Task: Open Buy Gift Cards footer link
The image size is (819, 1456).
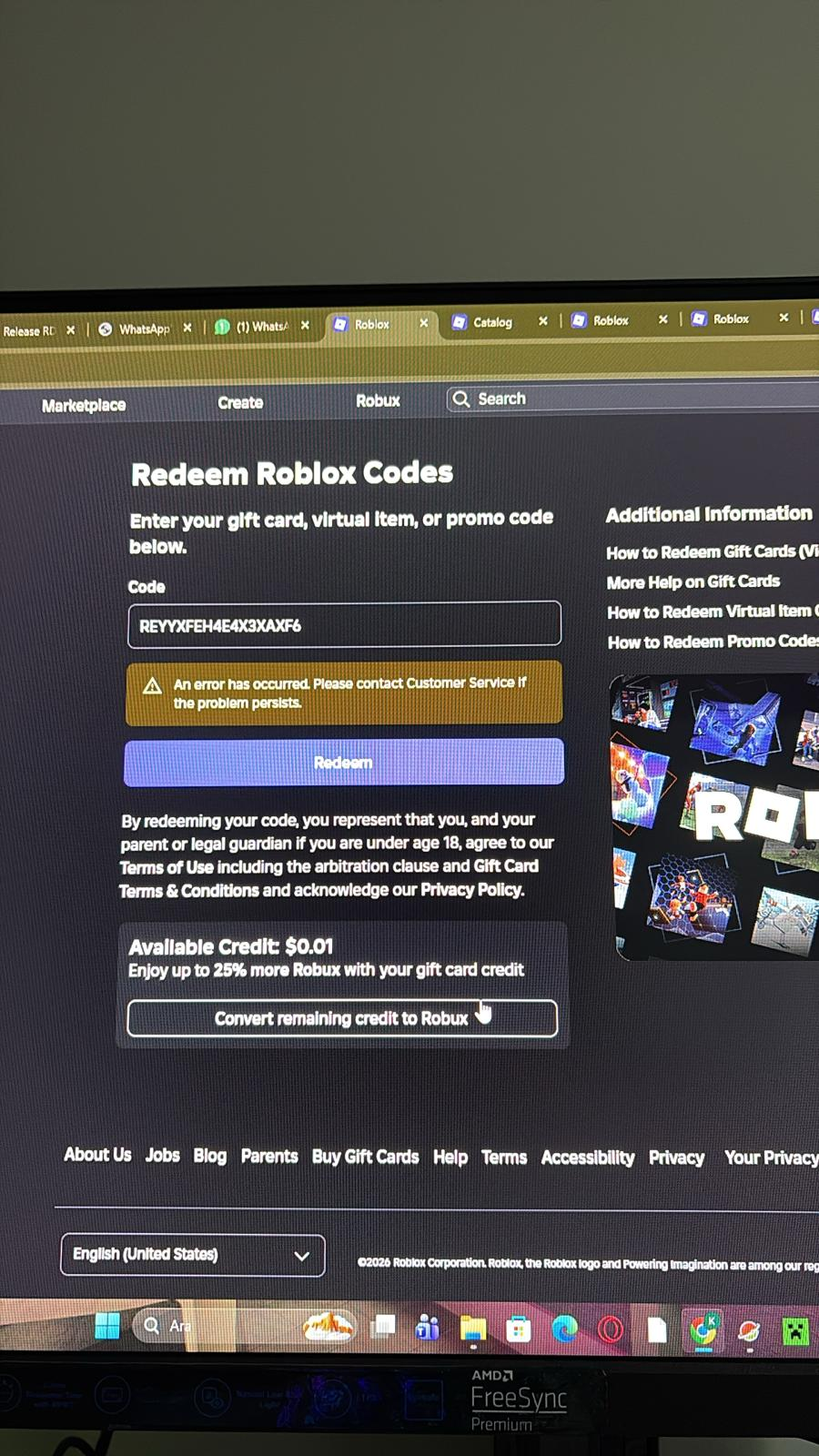Action: (x=365, y=1157)
